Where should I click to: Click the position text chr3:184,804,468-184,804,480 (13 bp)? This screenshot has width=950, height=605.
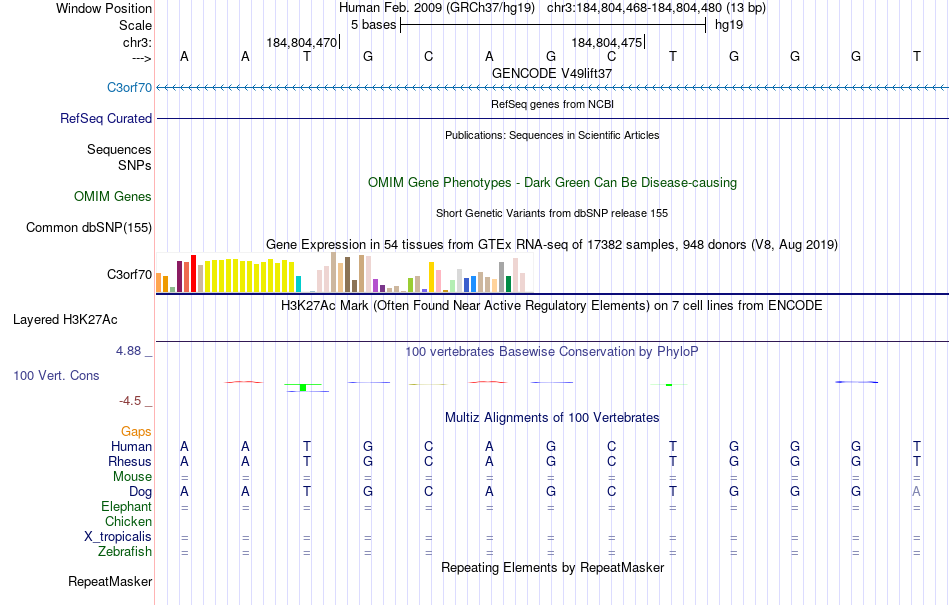pyautogui.click(x=656, y=8)
